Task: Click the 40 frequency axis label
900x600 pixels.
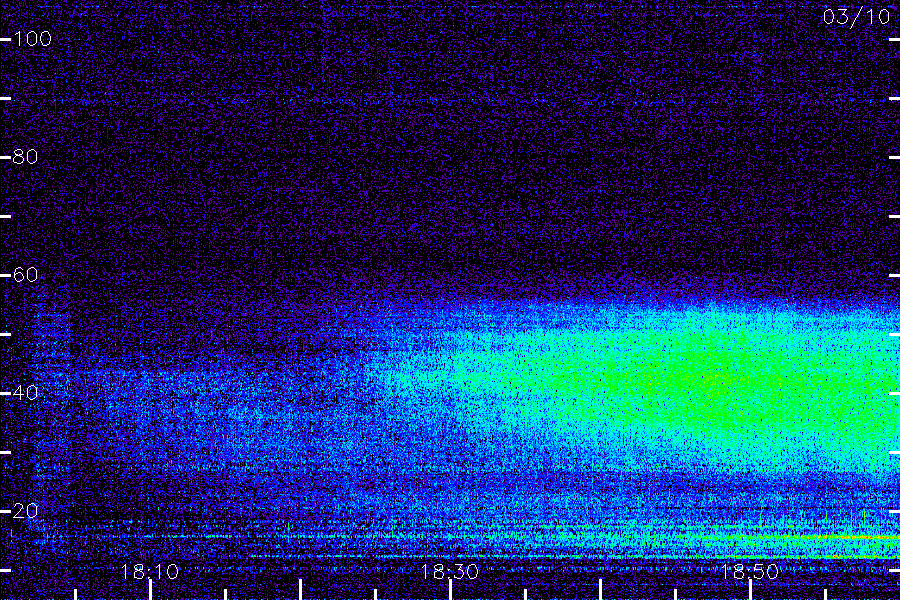Action: [25, 393]
